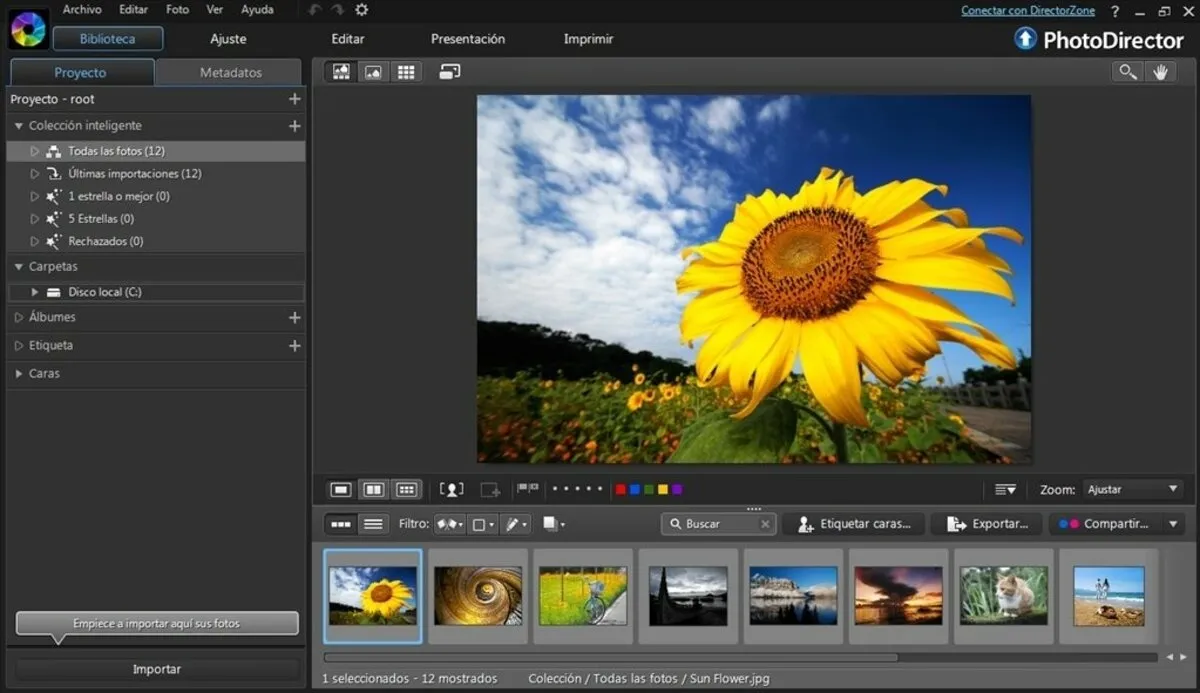The width and height of the screenshot is (1200, 693).
Task: Switch to the Metadatos tab
Action: point(229,72)
